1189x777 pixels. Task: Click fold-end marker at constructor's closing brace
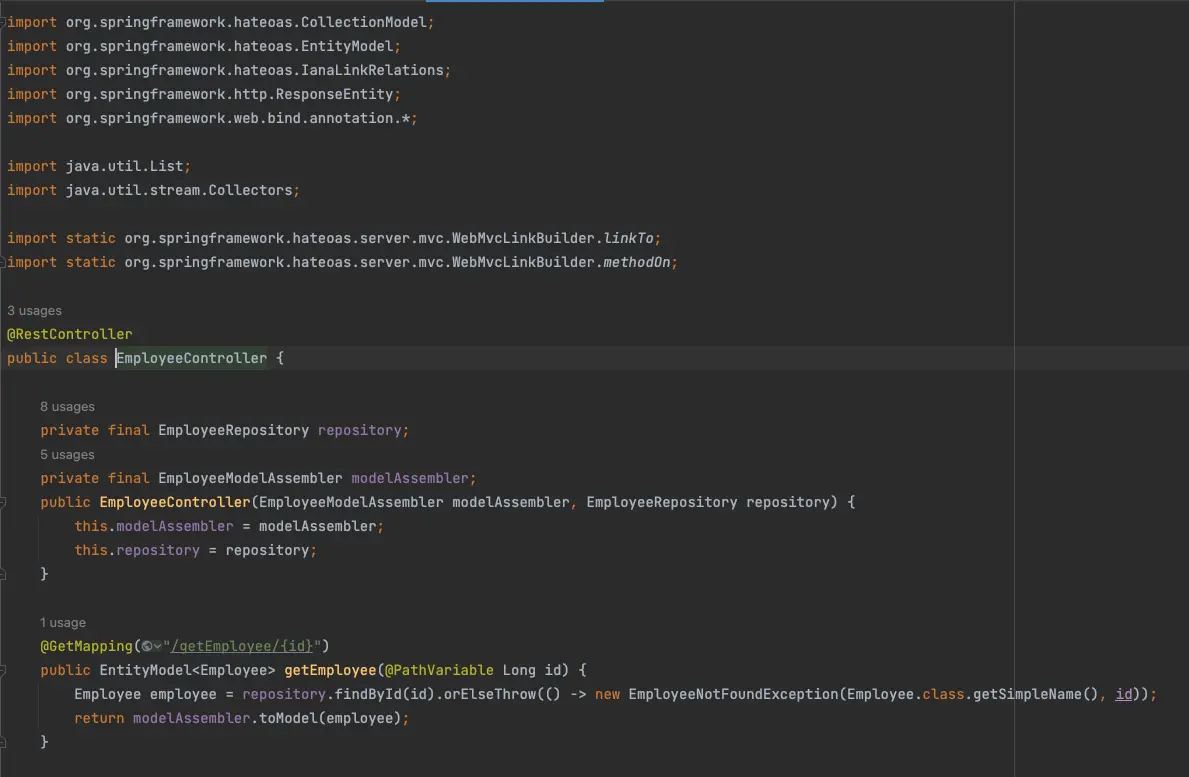[x=3, y=574]
